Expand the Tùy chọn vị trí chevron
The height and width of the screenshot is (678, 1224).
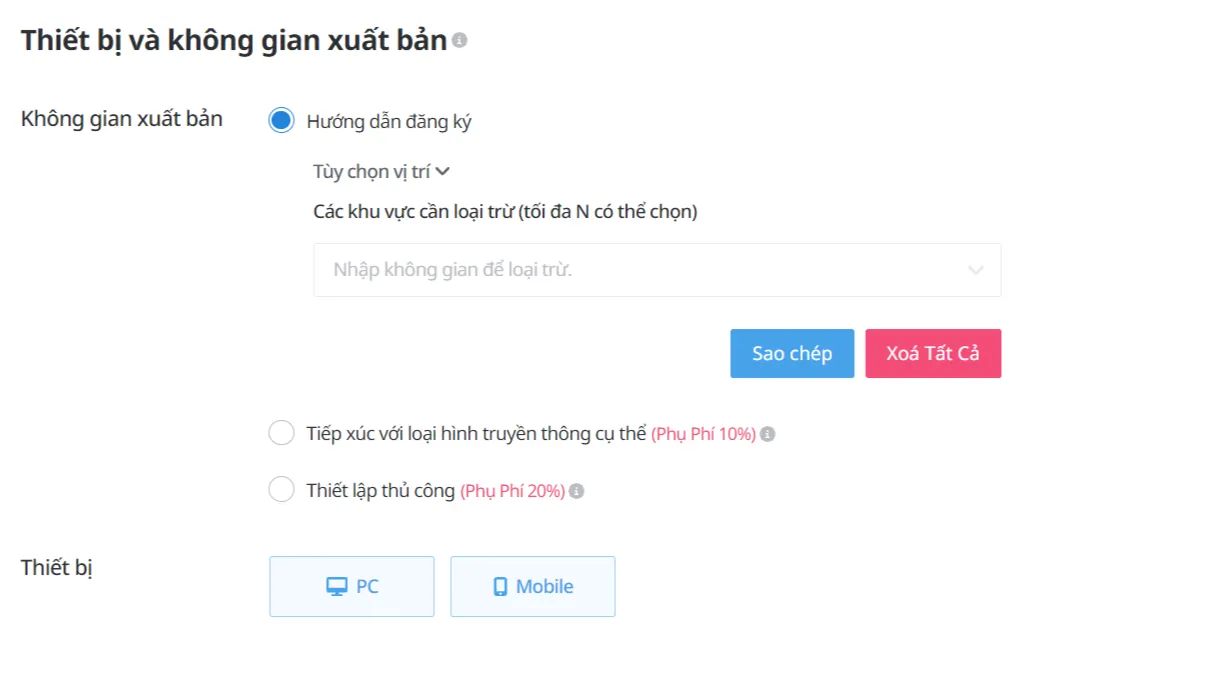(x=443, y=172)
